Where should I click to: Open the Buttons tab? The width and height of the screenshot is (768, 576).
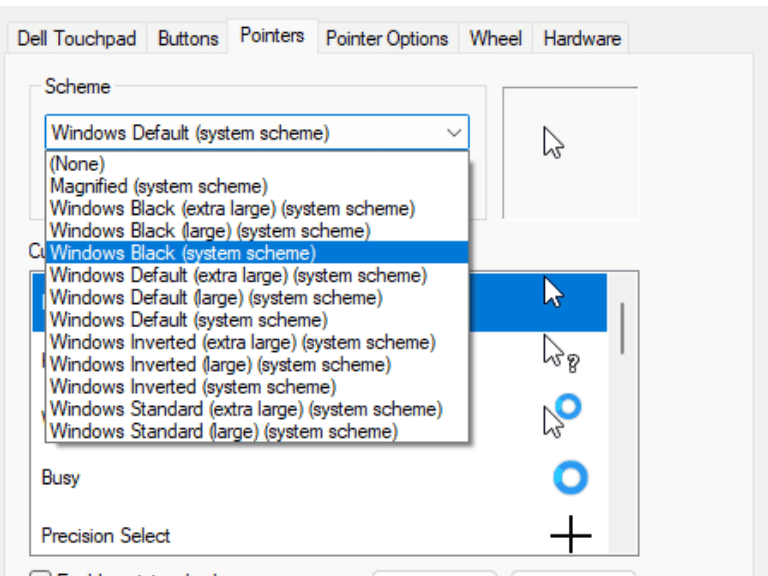click(188, 38)
